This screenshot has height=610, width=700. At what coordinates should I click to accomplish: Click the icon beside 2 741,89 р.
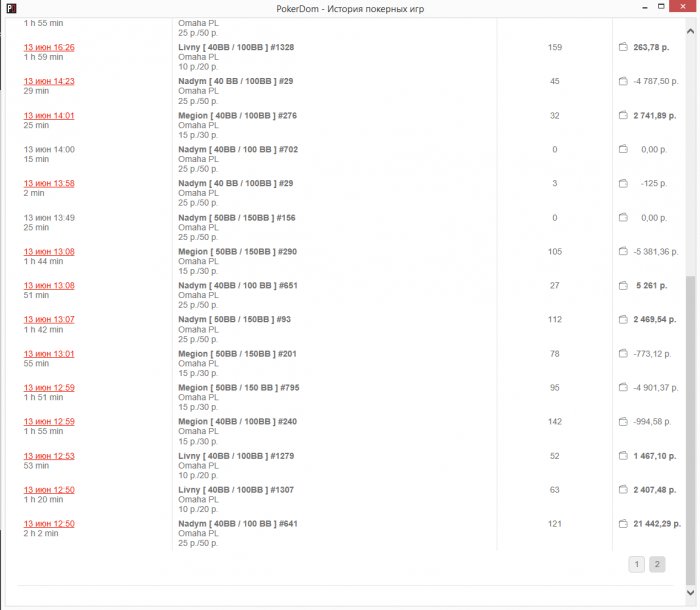pyautogui.click(x=622, y=115)
